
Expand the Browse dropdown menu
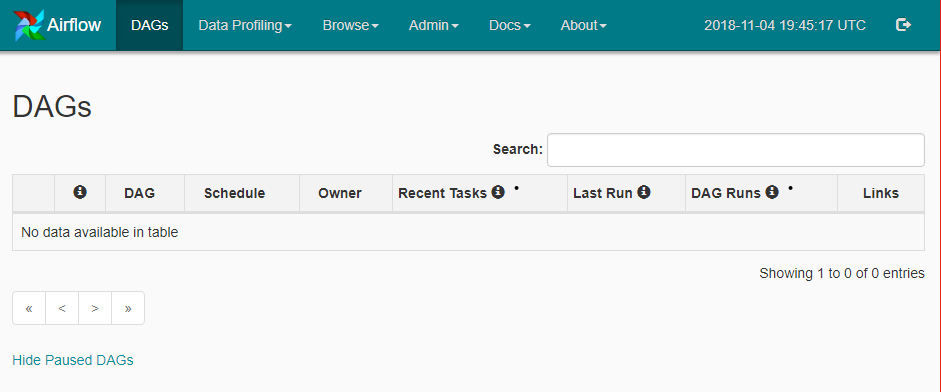350,25
